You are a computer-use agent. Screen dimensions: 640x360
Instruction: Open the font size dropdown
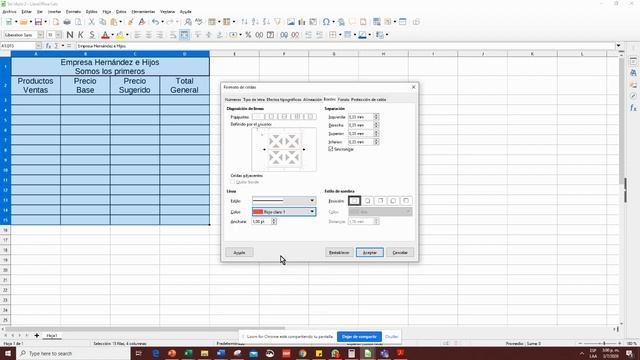[59, 35]
